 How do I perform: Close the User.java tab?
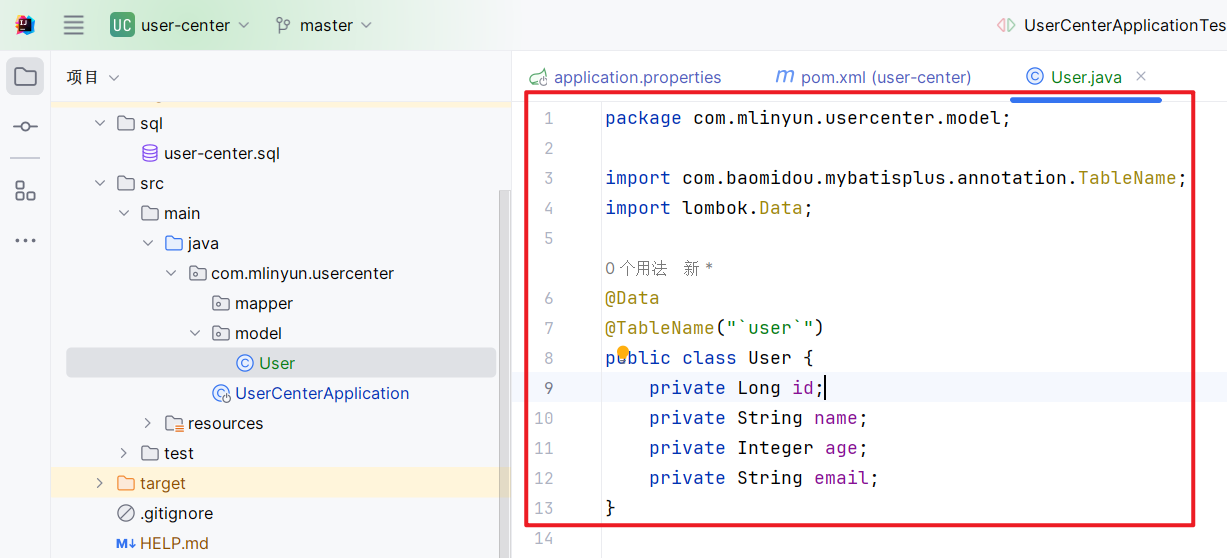[1141, 76]
